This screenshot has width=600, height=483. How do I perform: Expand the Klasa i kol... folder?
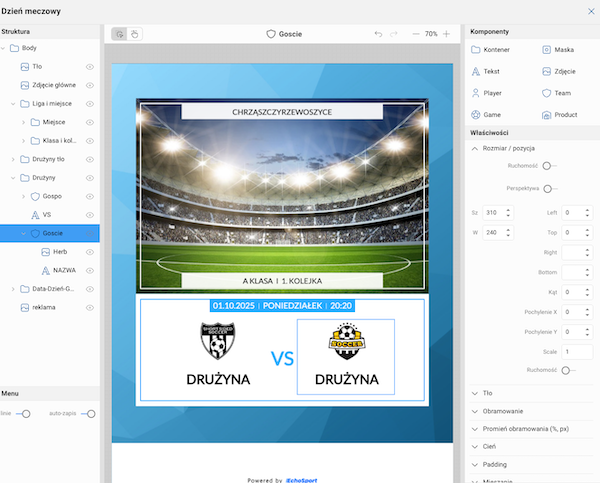tap(23, 141)
